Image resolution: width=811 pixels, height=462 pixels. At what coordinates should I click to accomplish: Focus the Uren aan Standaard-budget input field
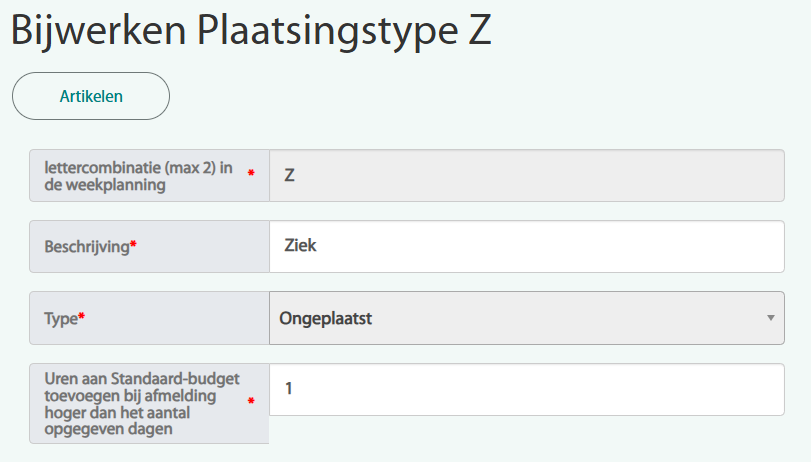pos(526,389)
